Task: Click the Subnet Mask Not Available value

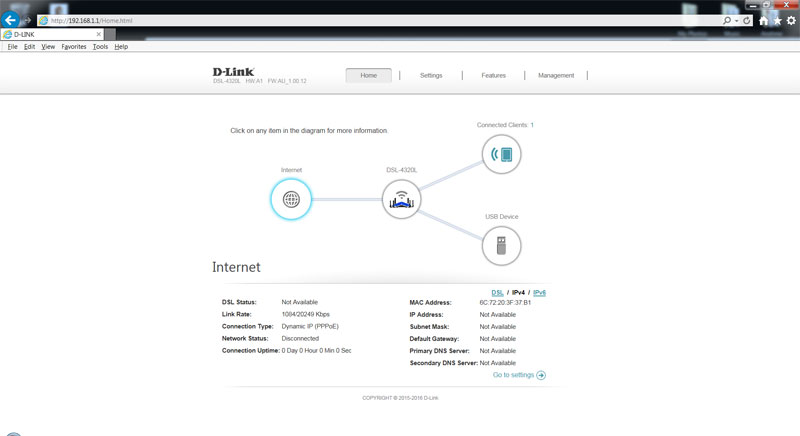Action: coord(497,327)
